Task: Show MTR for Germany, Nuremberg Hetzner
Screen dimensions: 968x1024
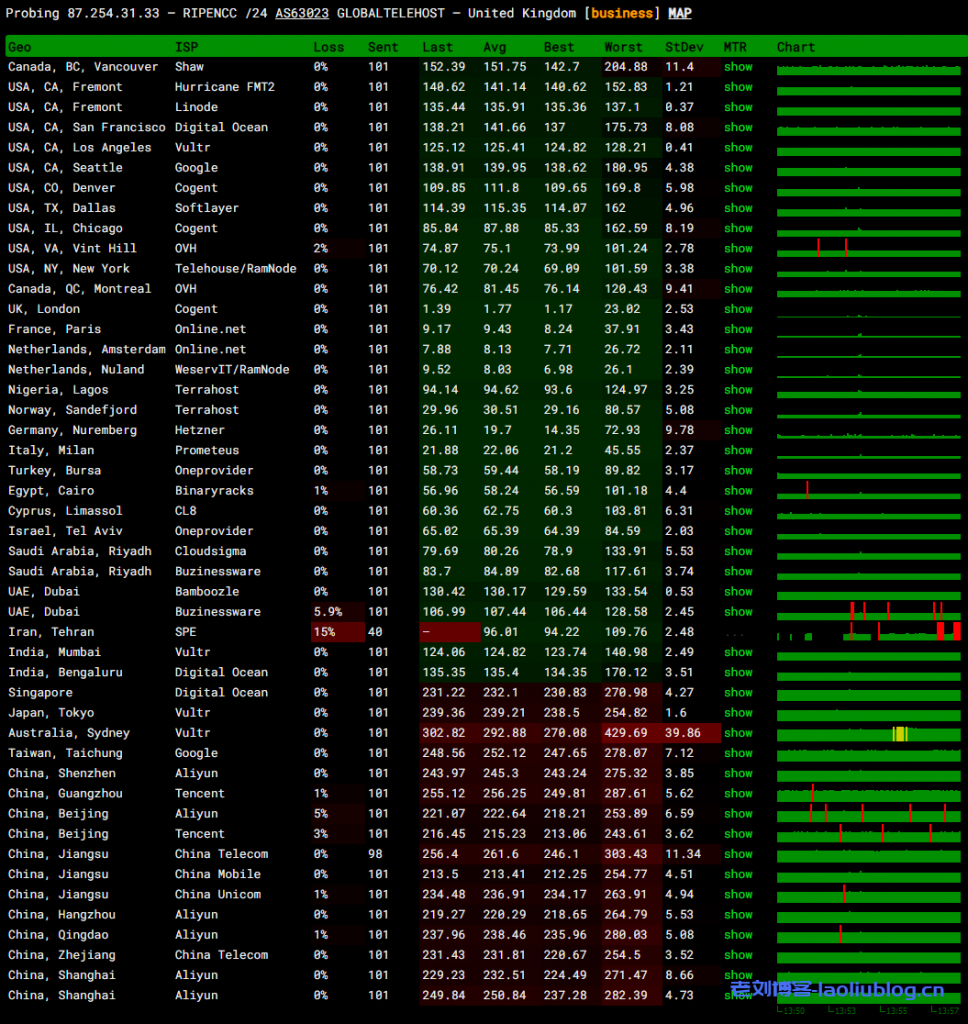Action: 738,430
